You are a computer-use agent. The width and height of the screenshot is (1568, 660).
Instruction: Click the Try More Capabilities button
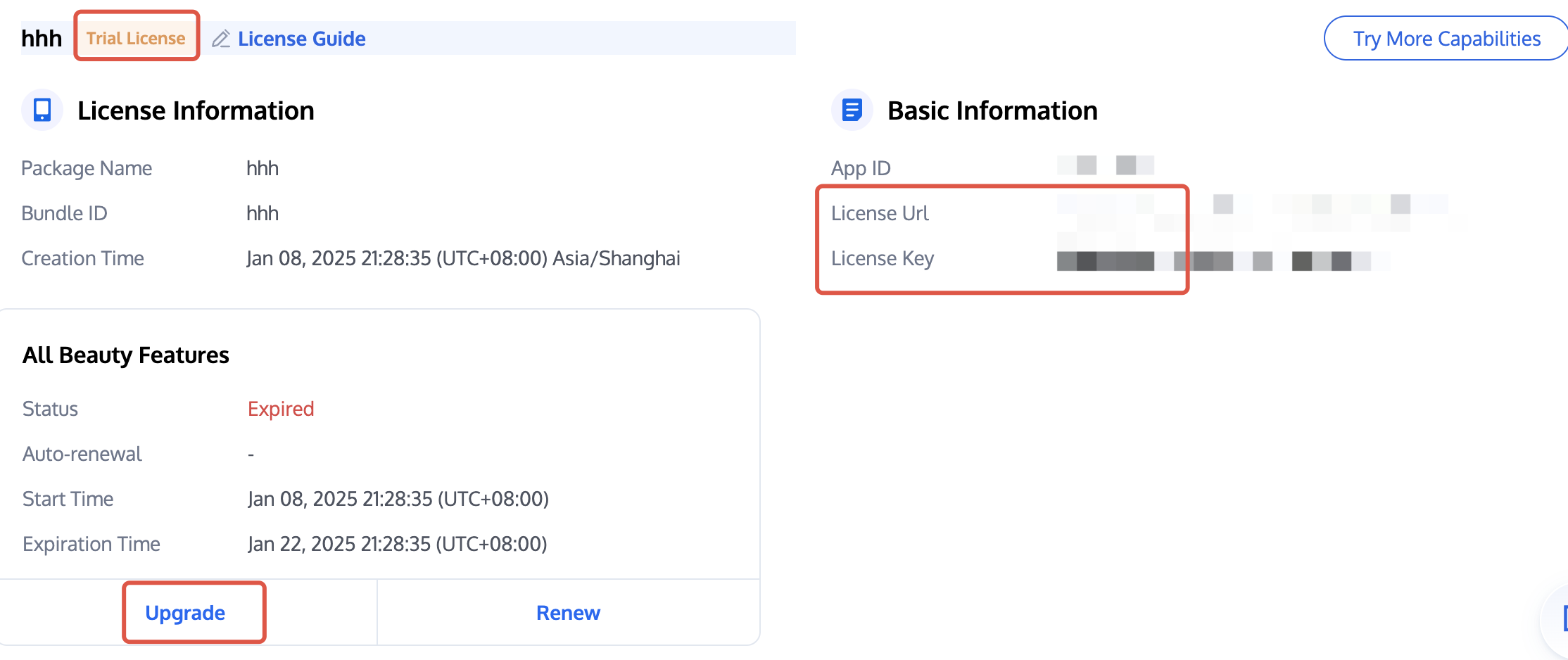coord(1446,39)
